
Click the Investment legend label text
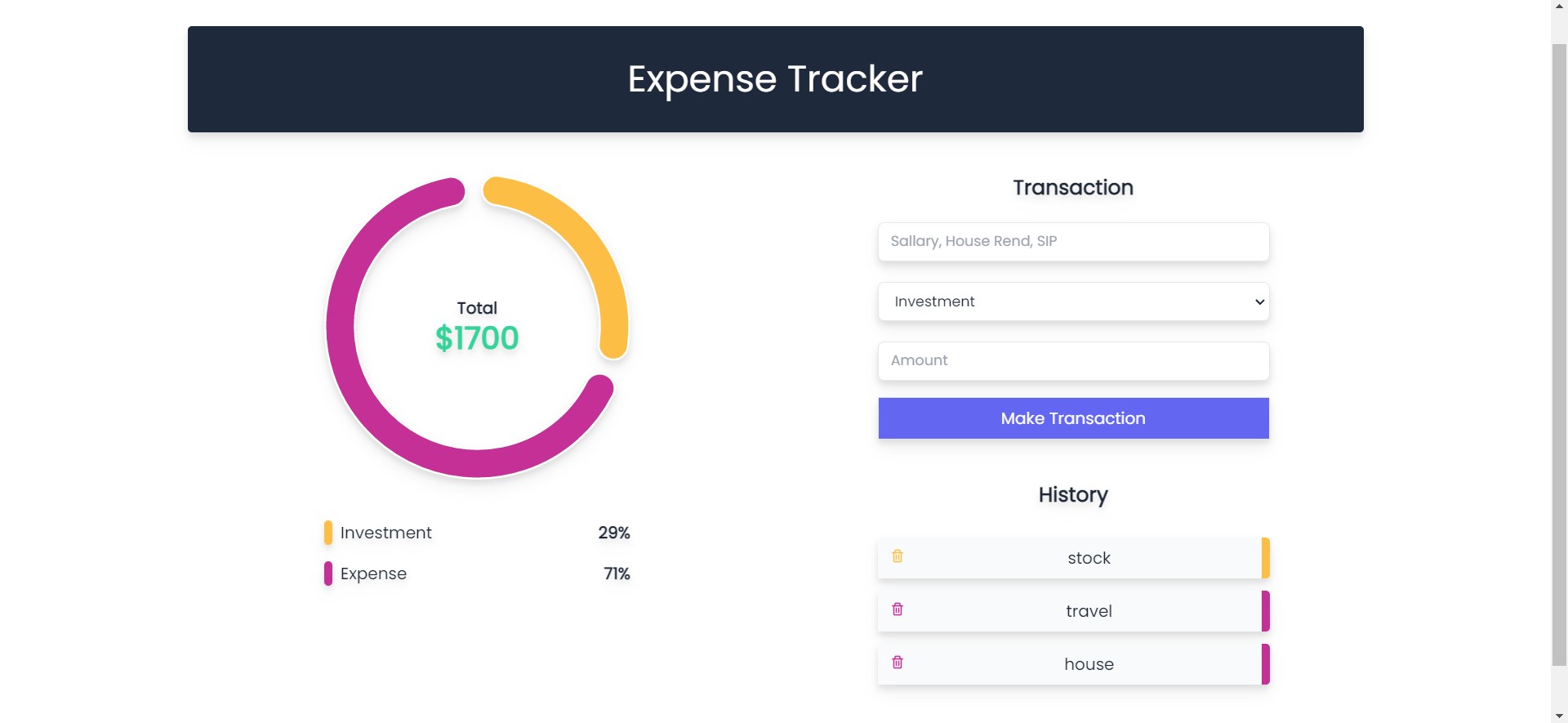tap(385, 533)
